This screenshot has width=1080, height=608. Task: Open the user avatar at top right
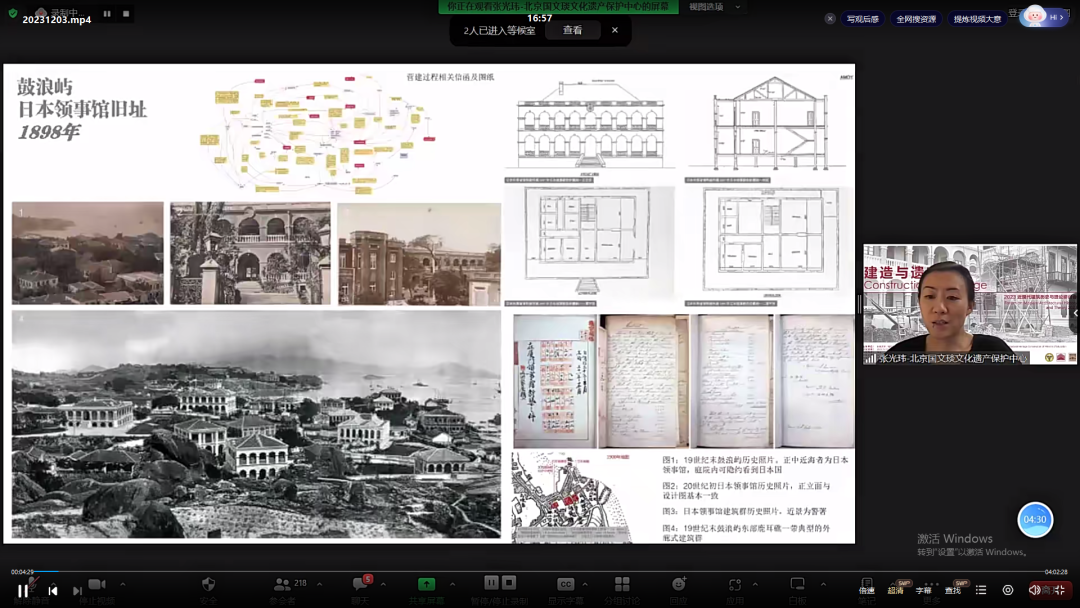[1036, 16]
